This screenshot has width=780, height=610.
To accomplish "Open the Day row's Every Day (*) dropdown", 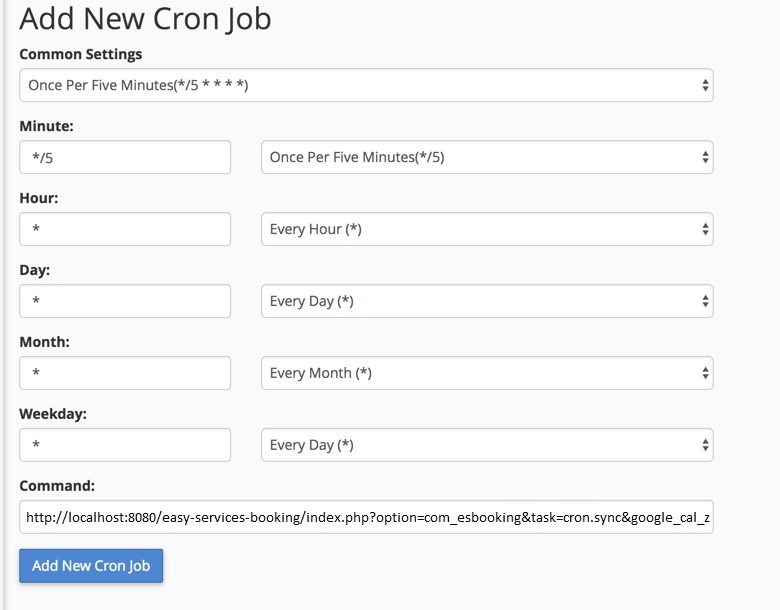I will [487, 301].
